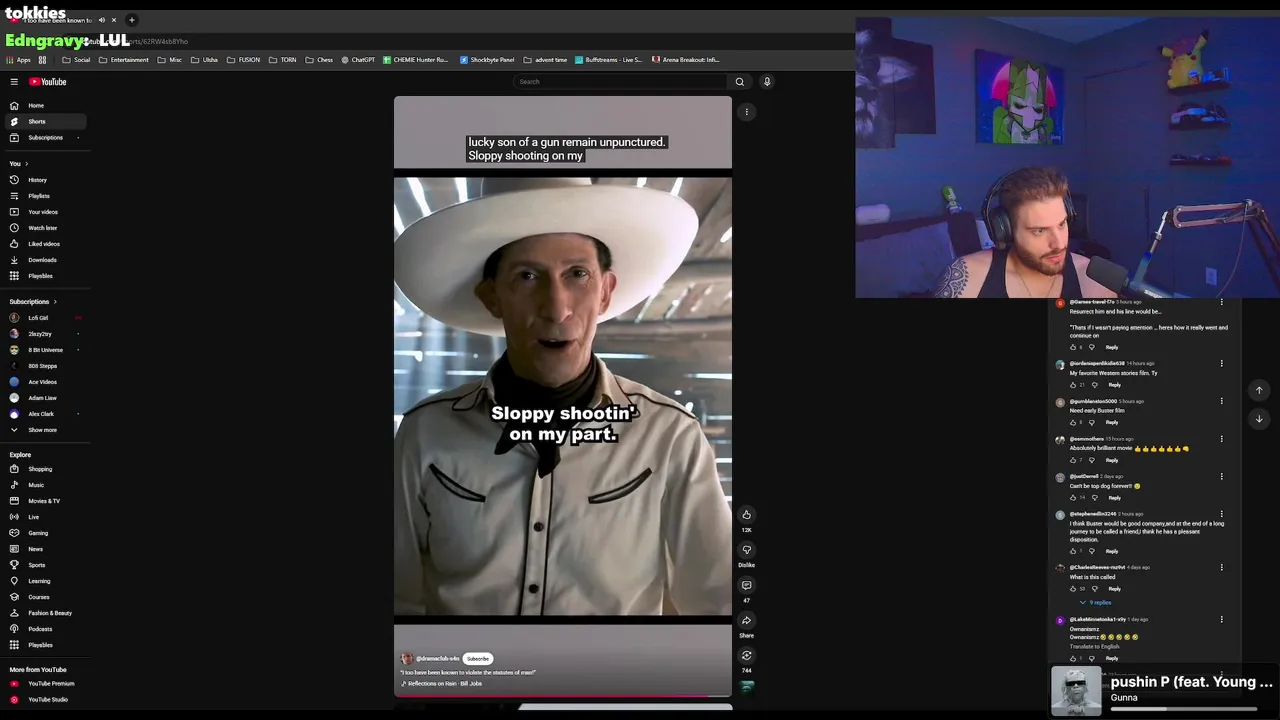Open the Buffstreams bookmark
The width and height of the screenshot is (1280, 720).
pos(609,60)
